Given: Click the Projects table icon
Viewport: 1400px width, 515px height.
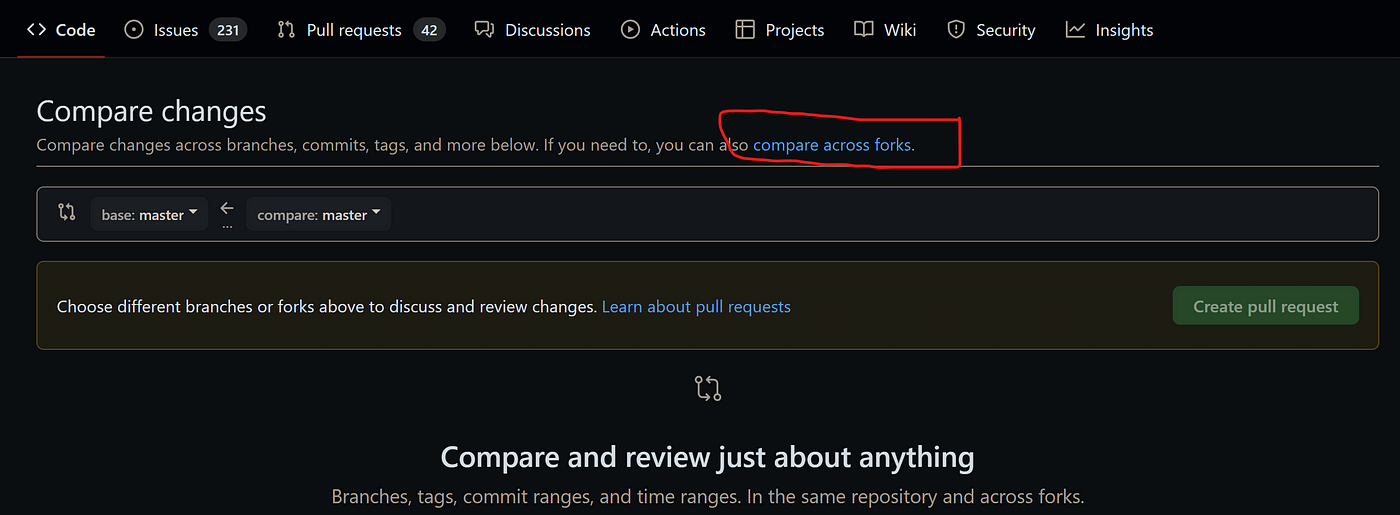Looking at the screenshot, I should coord(745,30).
